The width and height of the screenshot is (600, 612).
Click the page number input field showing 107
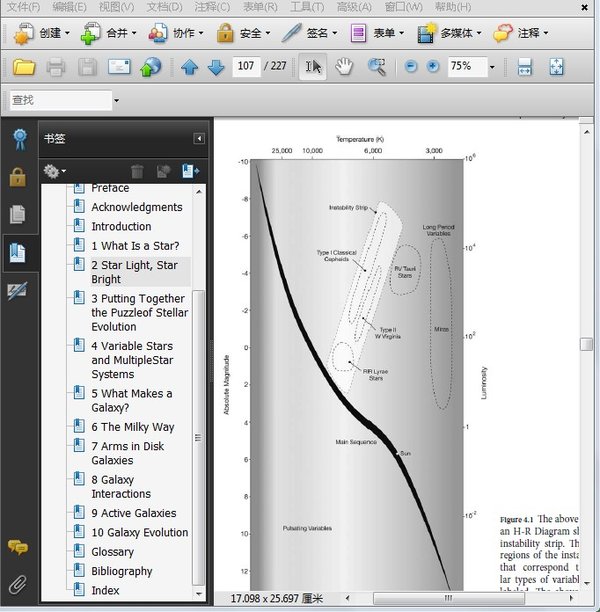(245, 67)
